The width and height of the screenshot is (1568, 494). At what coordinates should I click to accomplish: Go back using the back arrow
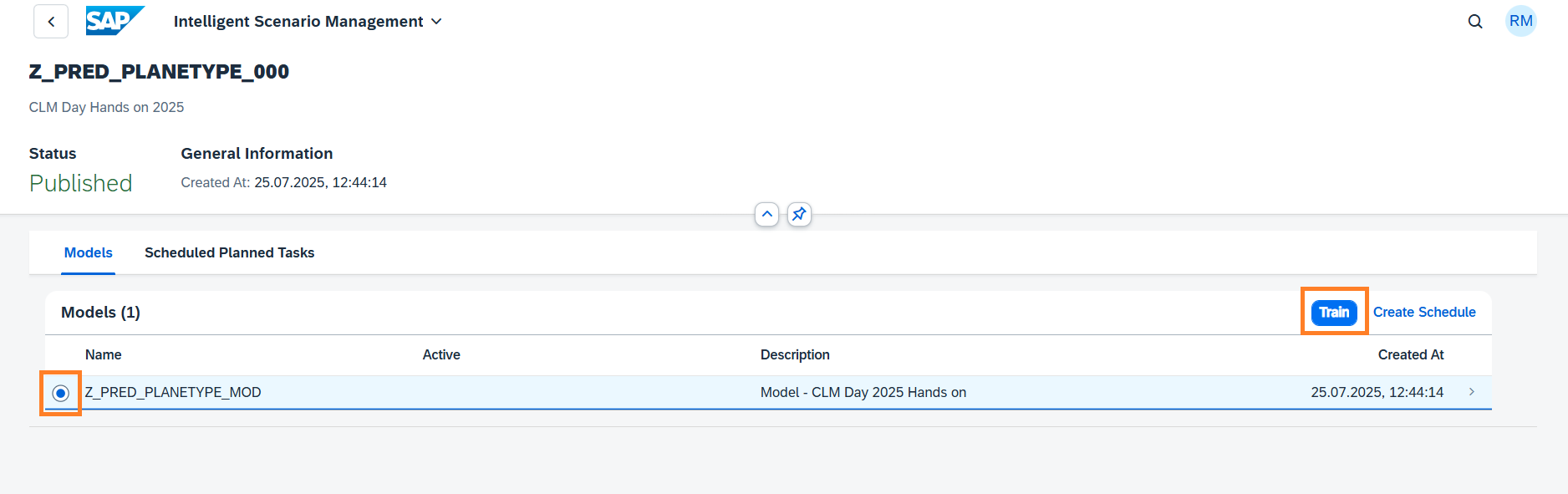click(51, 22)
